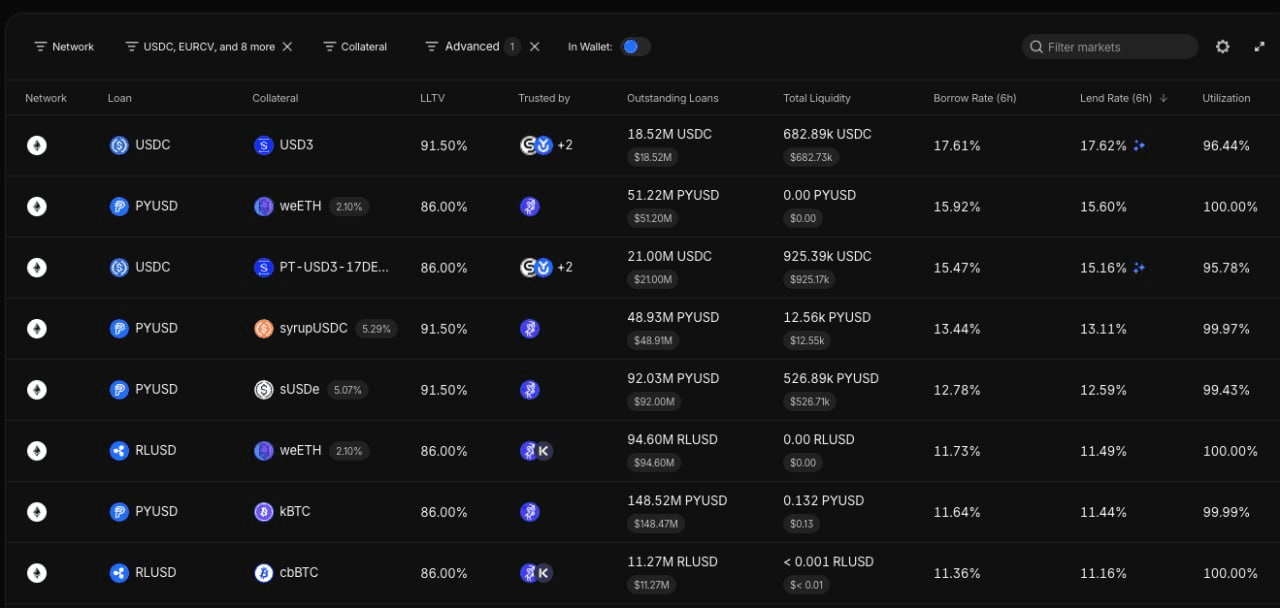Open the Network filter dropdown
Viewport: 1280px width, 608px height.
pos(64,47)
